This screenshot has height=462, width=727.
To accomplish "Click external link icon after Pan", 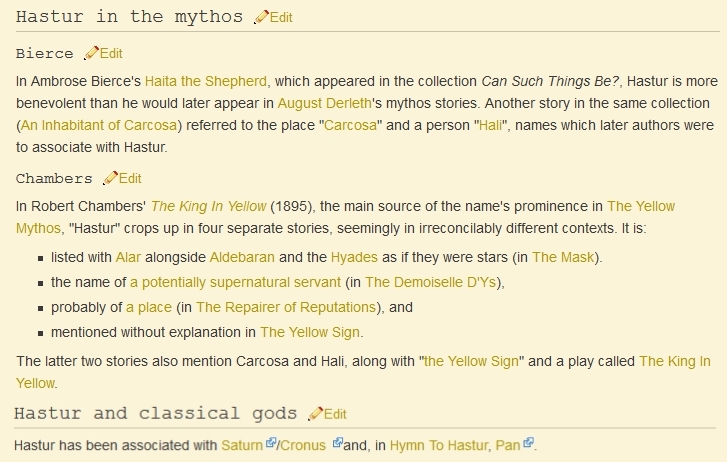I will 528,442.
